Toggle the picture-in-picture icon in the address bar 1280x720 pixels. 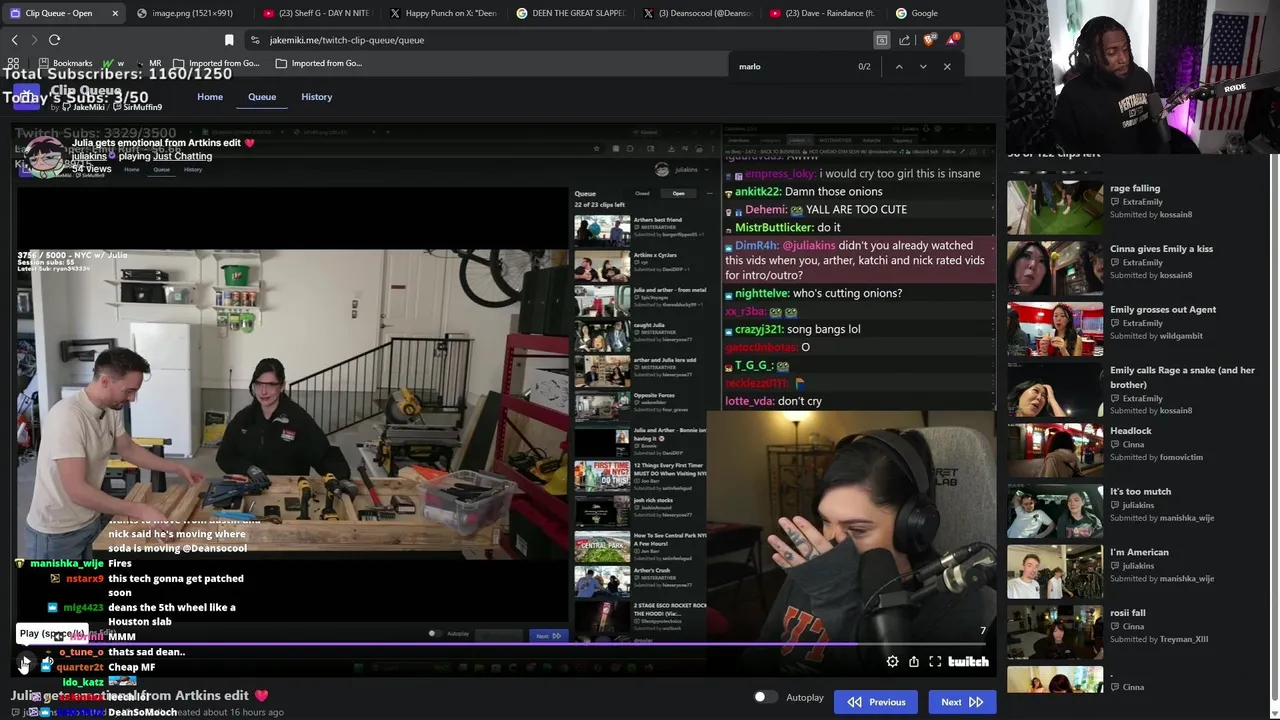tap(882, 40)
